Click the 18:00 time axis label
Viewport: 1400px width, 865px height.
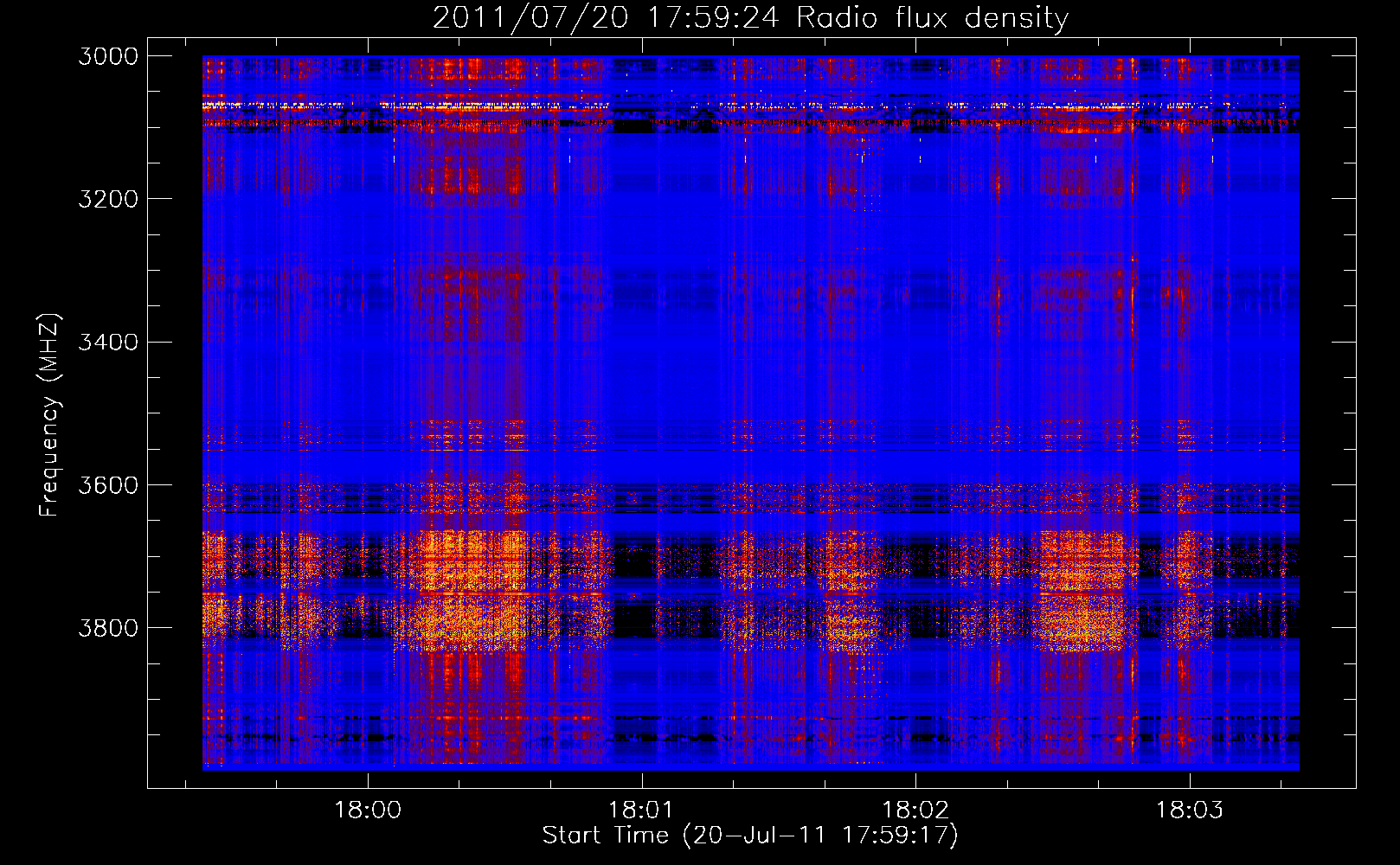pyautogui.click(x=369, y=811)
